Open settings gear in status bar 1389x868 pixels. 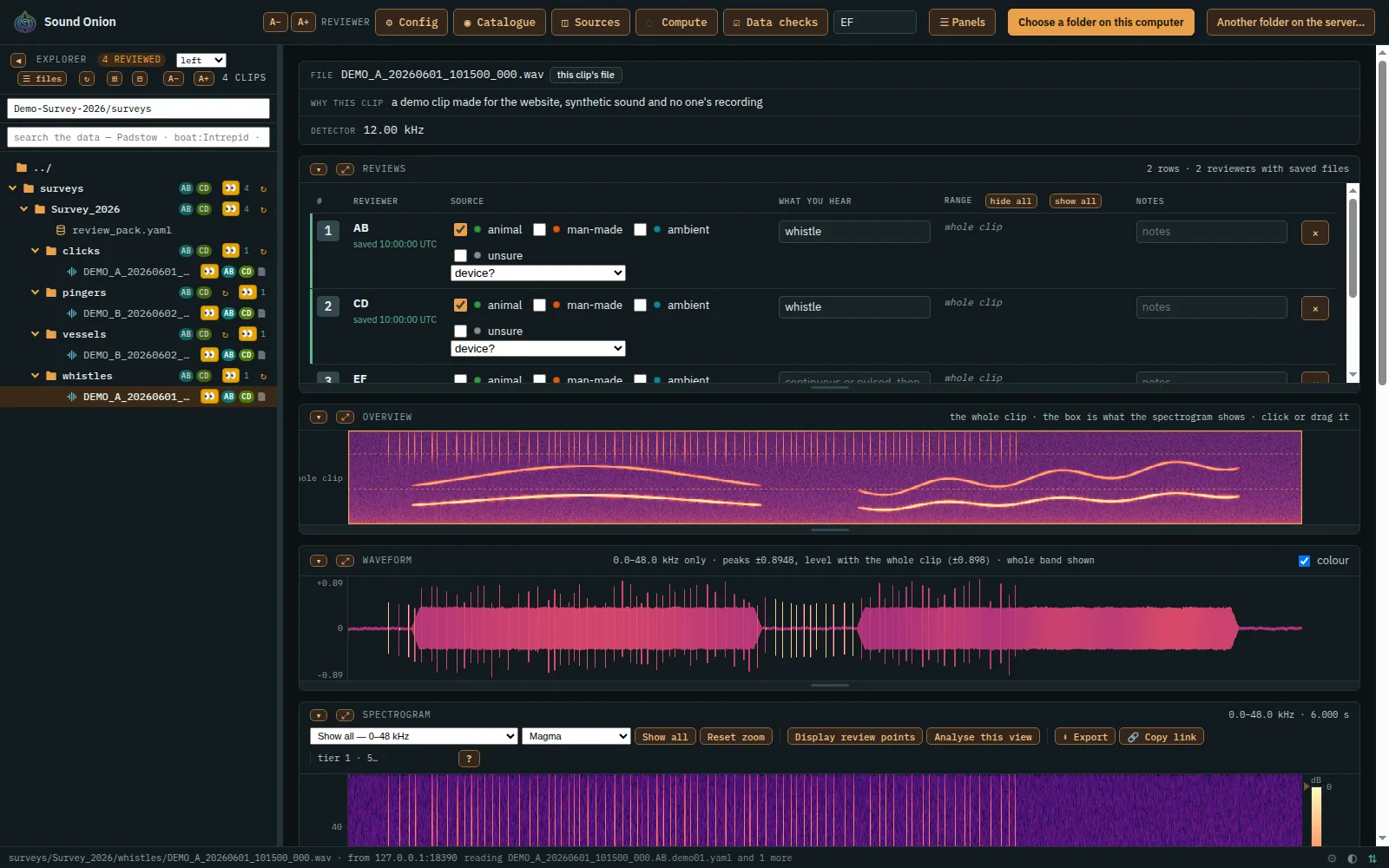[1332, 858]
